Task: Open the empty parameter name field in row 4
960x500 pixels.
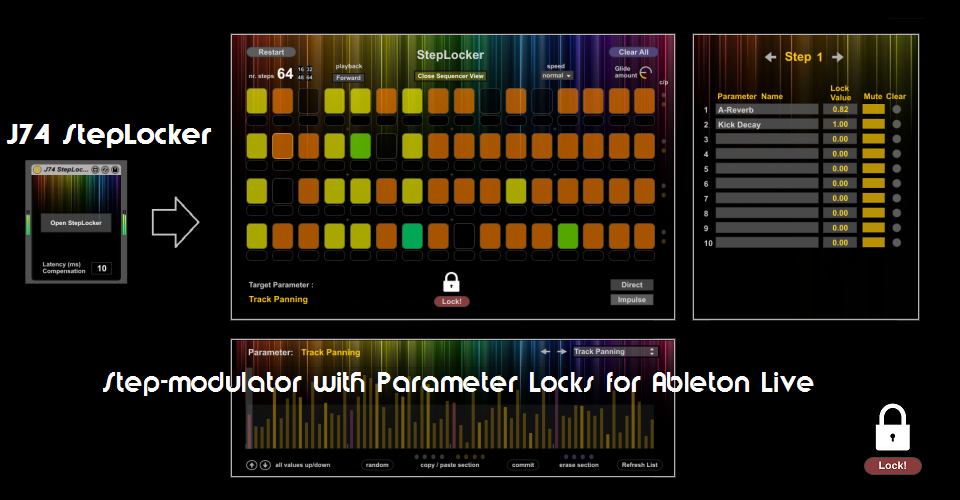Action: pyautogui.click(x=767, y=154)
